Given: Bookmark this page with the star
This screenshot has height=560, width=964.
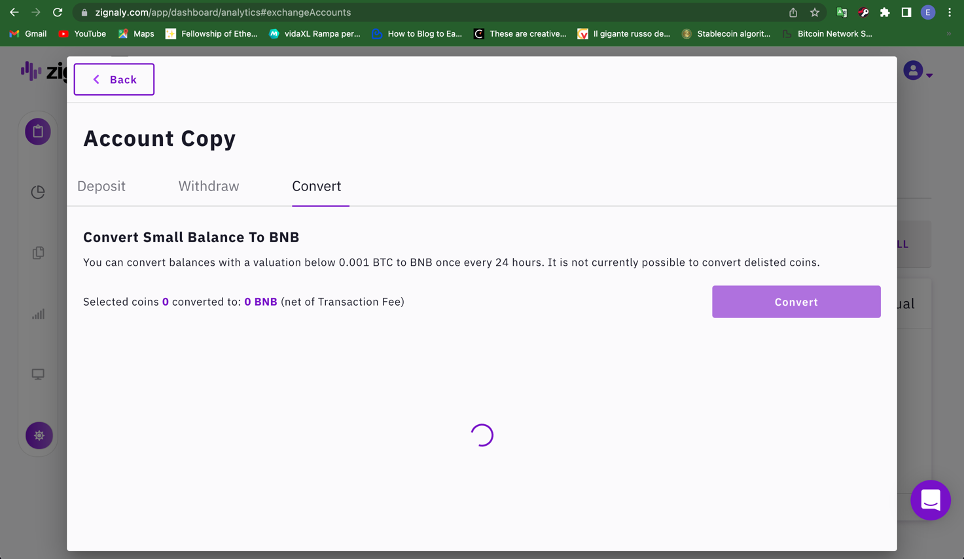Looking at the screenshot, I should (x=815, y=12).
